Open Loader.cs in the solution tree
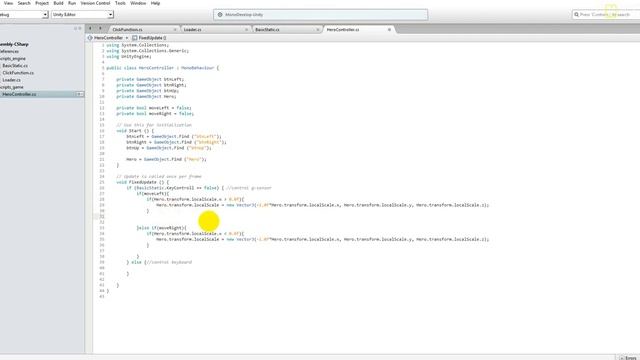The width and height of the screenshot is (640, 360). pyautogui.click(x=11, y=80)
